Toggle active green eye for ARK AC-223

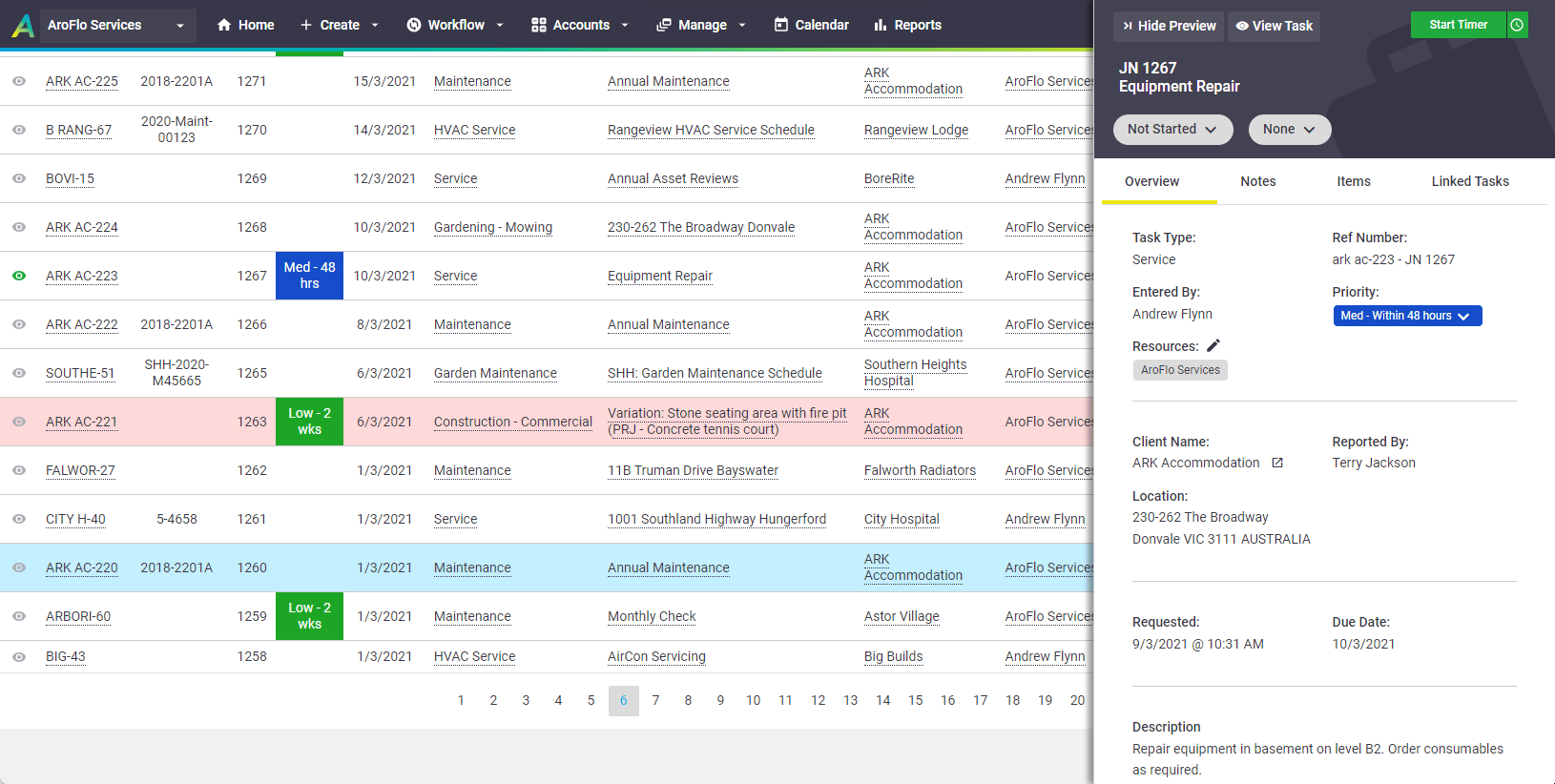[x=19, y=276]
